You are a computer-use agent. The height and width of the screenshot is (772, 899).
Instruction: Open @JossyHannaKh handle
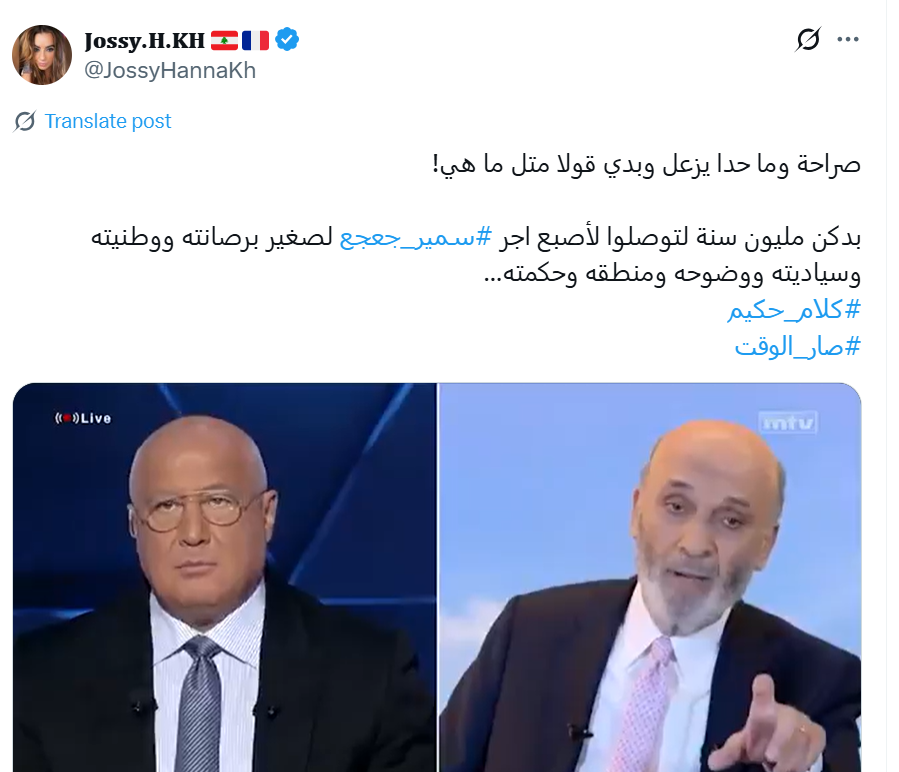pos(170,71)
